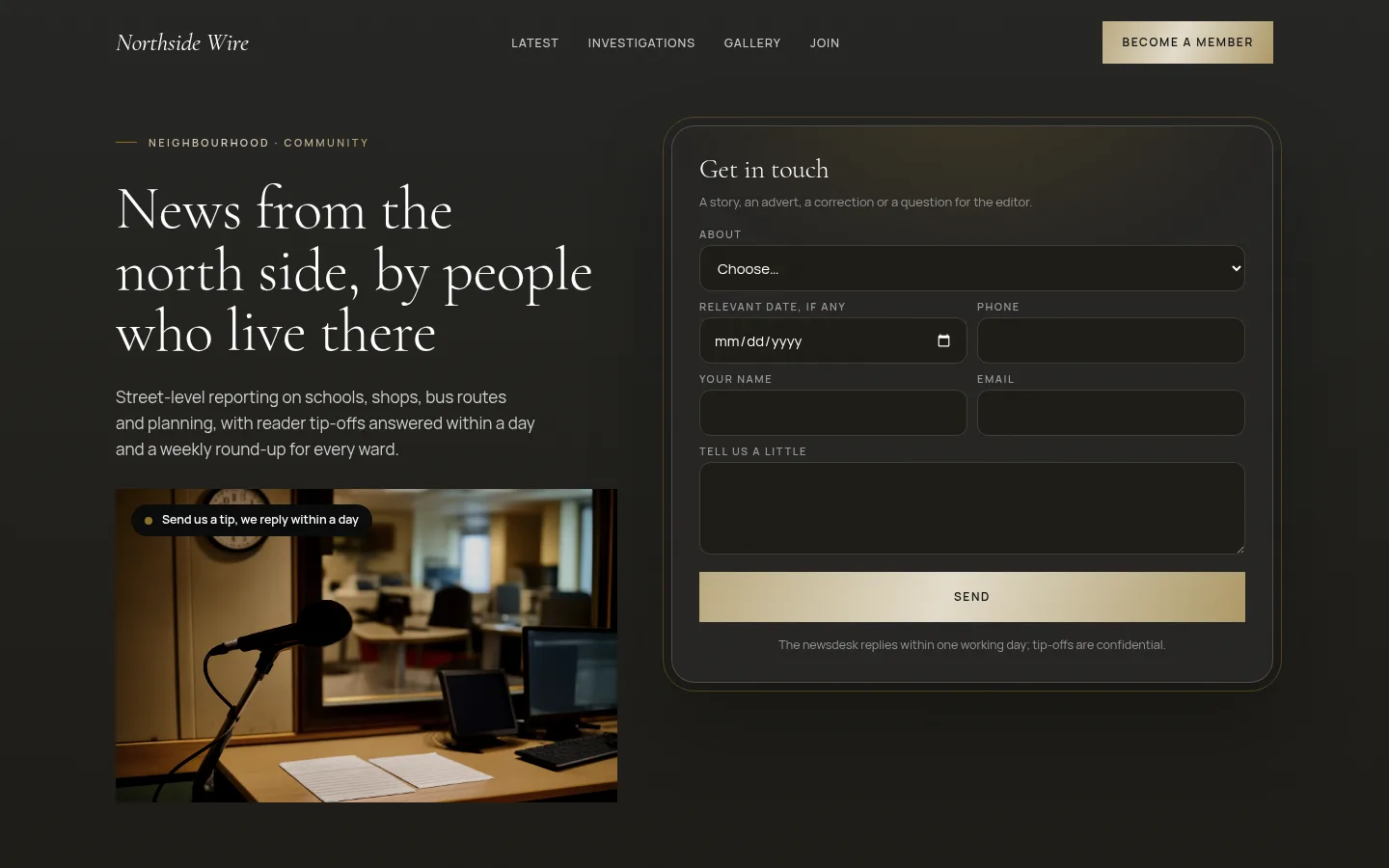Click the Tell us a little textarea
The width and height of the screenshot is (1389, 868).
point(971,508)
